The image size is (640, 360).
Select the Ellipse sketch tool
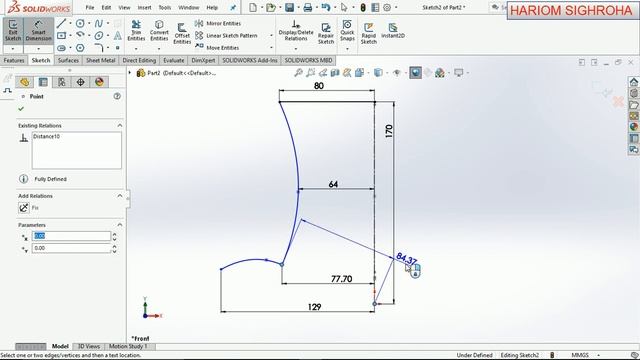99,36
